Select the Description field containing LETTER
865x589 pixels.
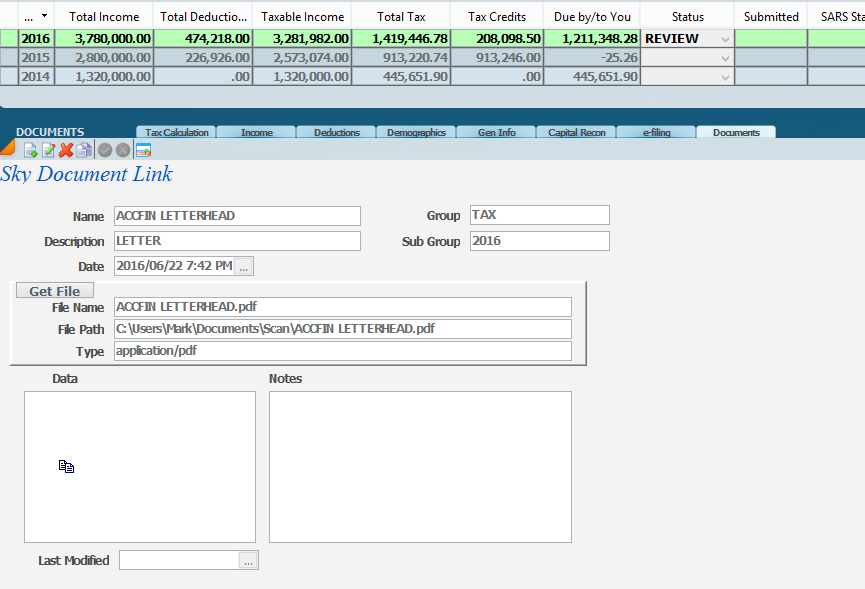coord(236,241)
